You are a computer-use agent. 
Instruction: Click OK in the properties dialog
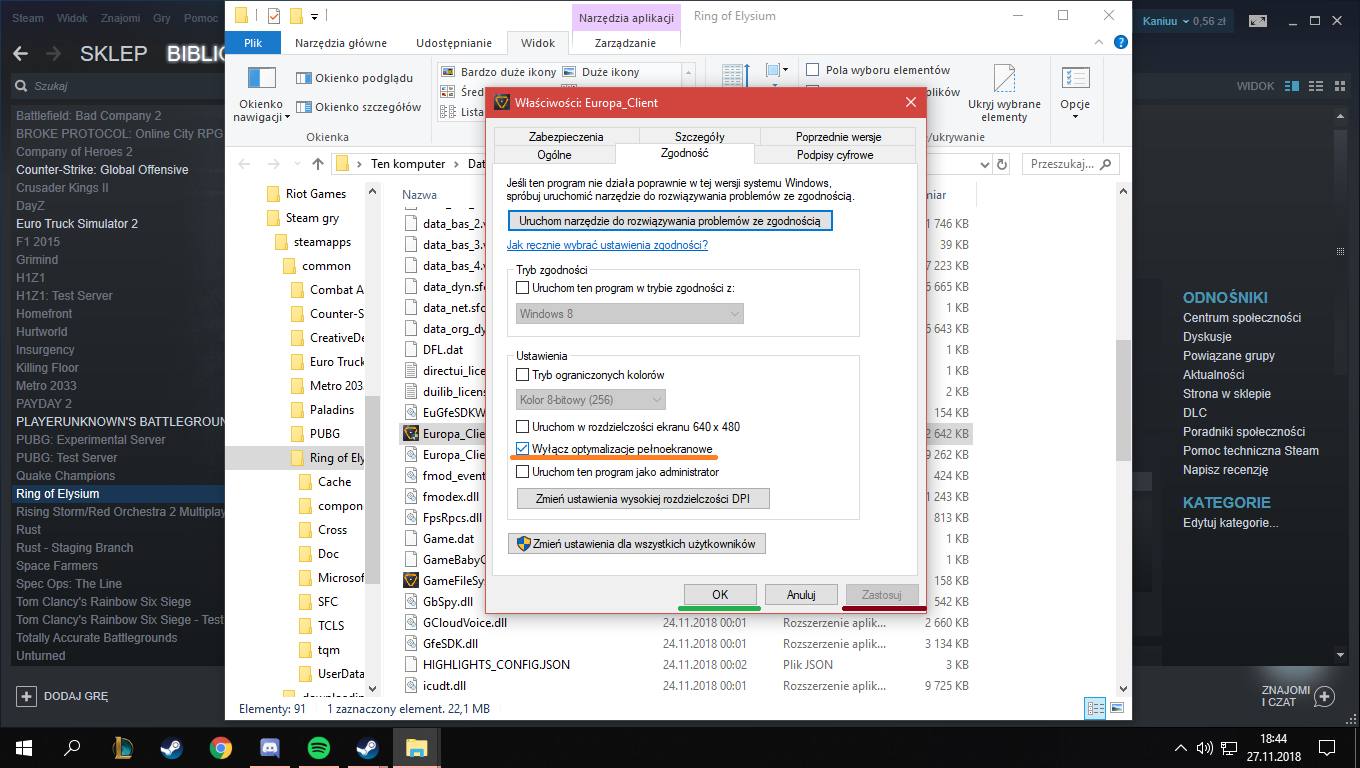pyautogui.click(x=720, y=594)
